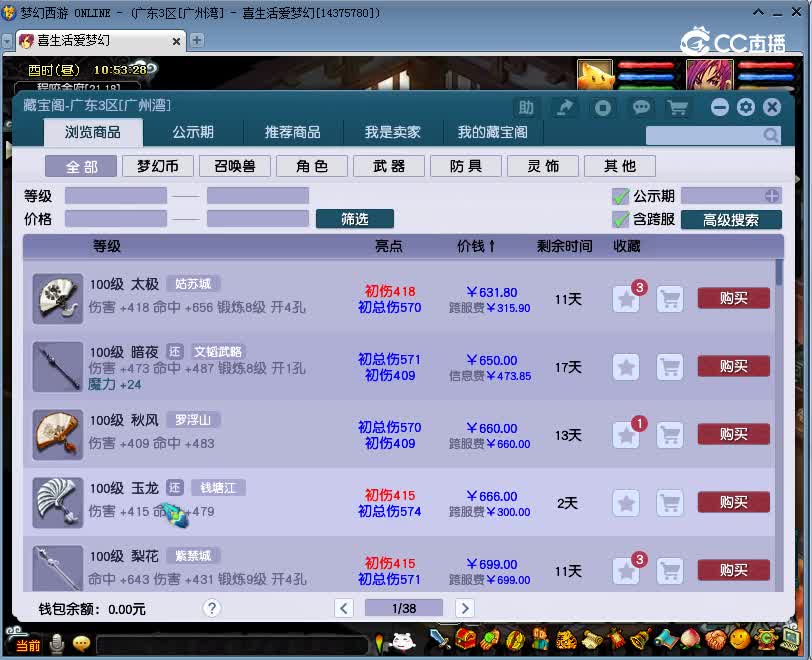
Task: Click the 购买 button for the 暗夜 weapon
Action: click(733, 366)
